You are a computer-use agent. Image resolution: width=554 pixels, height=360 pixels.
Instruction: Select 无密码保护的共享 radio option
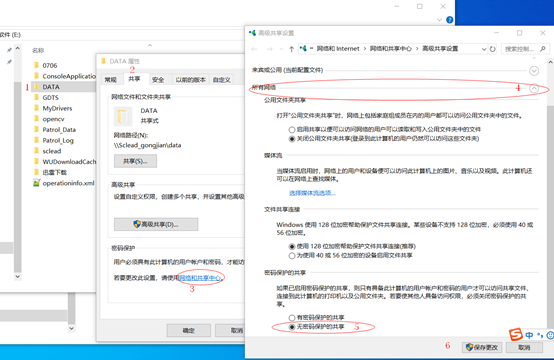[292, 327]
